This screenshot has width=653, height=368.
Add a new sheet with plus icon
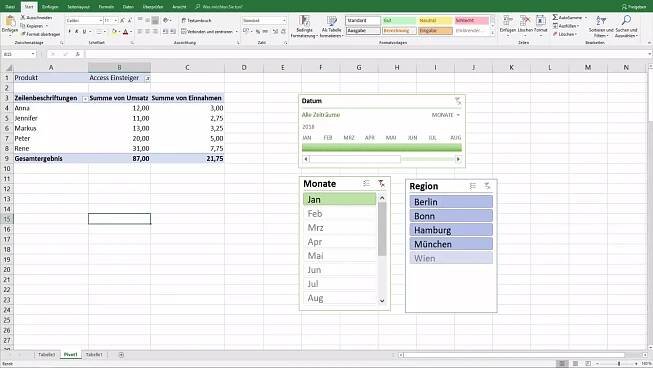pyautogui.click(x=121, y=355)
